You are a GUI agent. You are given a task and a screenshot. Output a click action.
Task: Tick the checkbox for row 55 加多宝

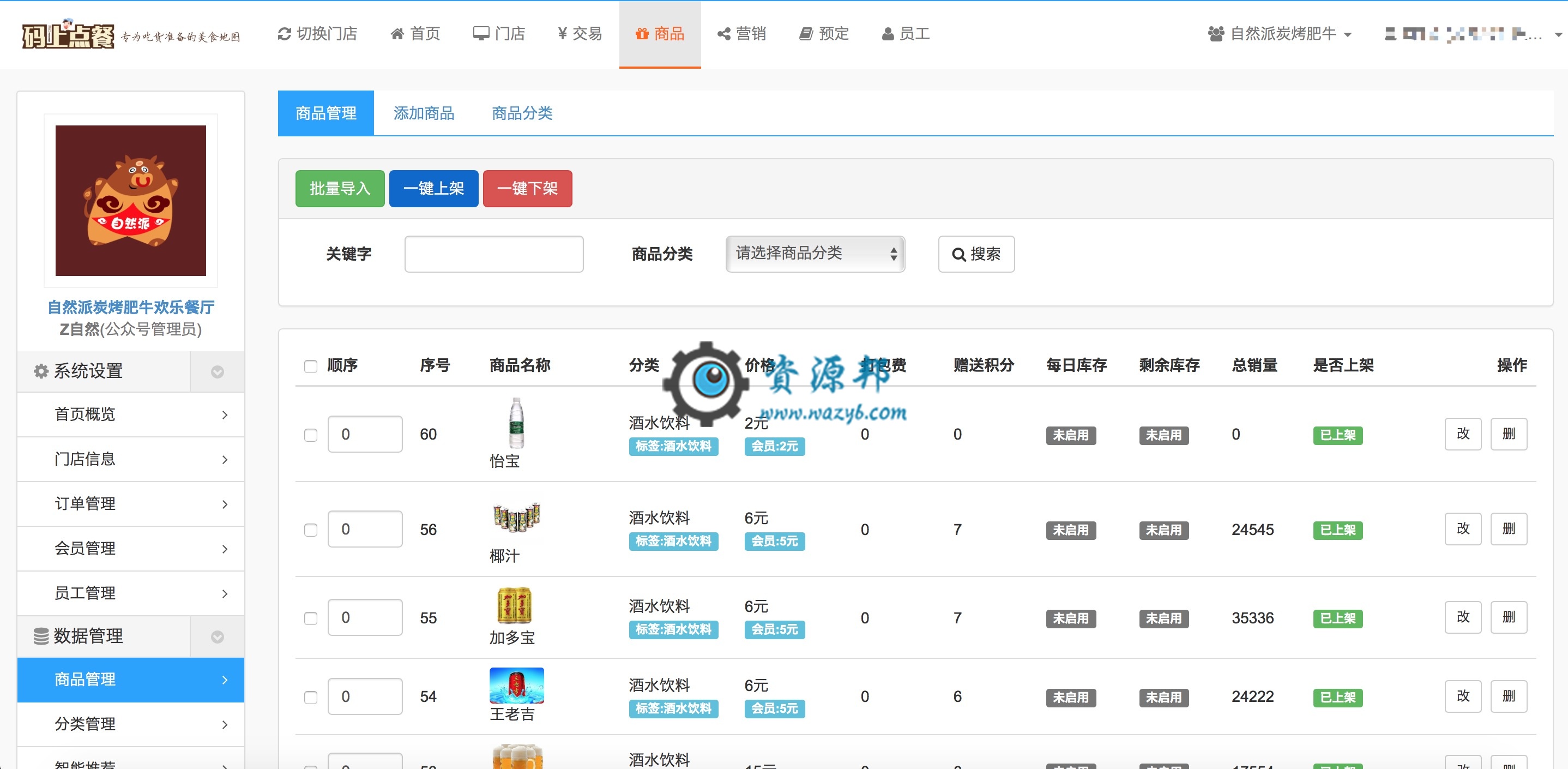(x=310, y=618)
